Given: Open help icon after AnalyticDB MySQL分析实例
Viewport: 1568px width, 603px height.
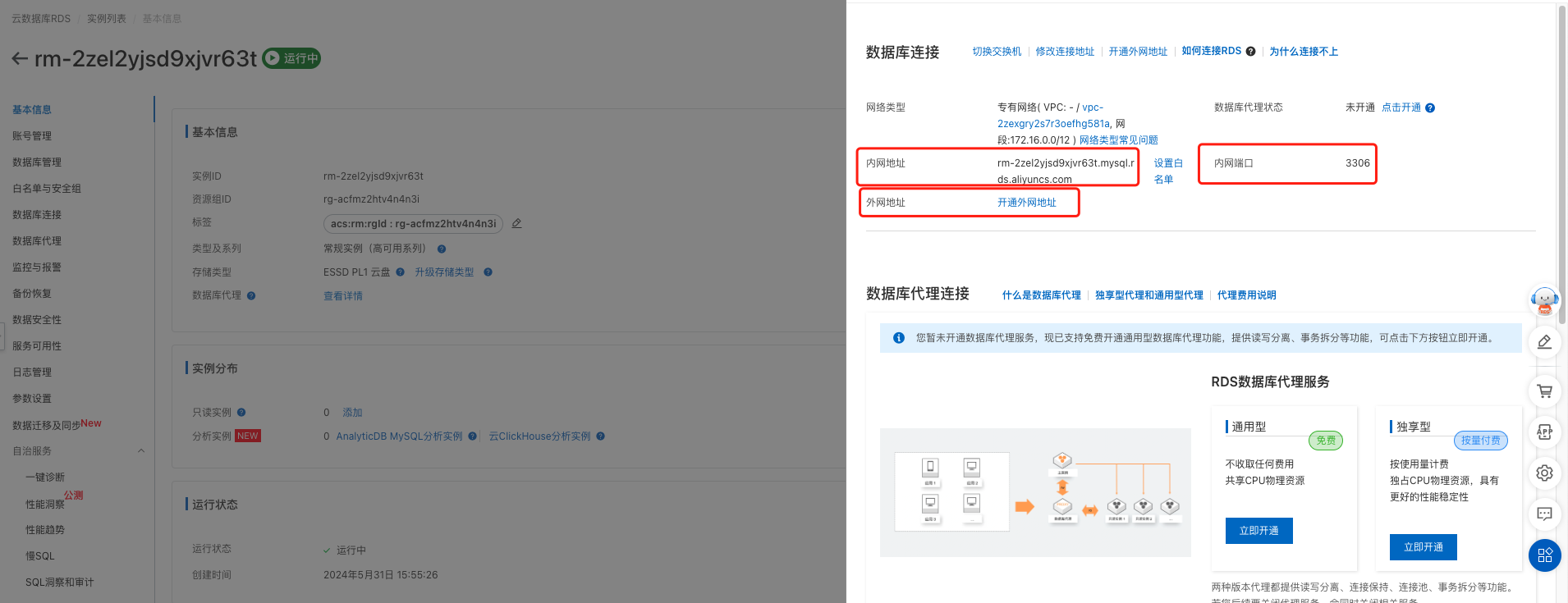Looking at the screenshot, I should [x=472, y=436].
